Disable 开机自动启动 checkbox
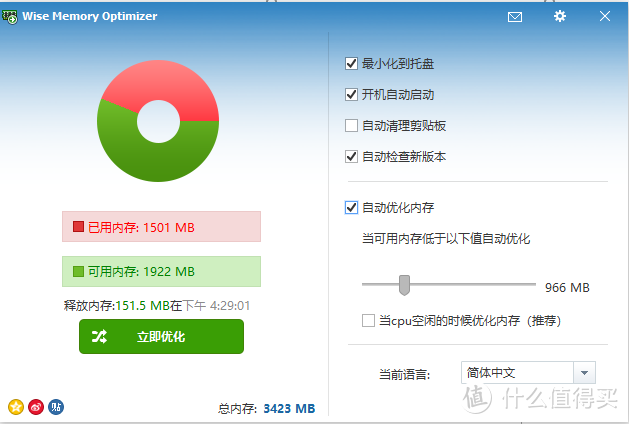The height and width of the screenshot is (424, 629). click(351, 95)
